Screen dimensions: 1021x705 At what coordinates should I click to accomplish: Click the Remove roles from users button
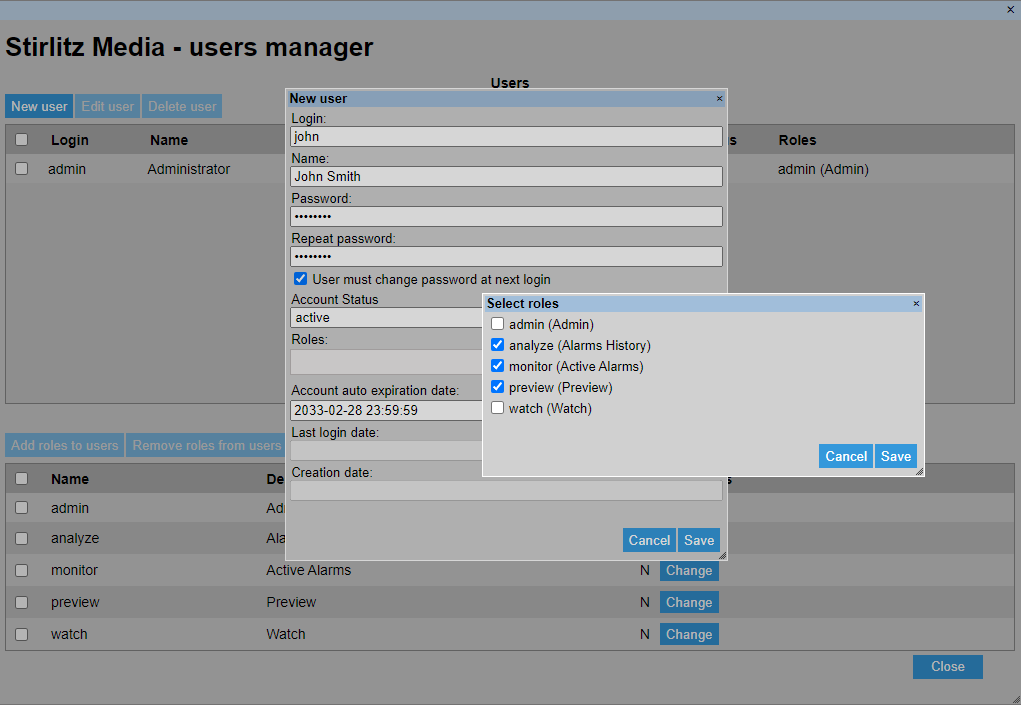click(x=206, y=445)
